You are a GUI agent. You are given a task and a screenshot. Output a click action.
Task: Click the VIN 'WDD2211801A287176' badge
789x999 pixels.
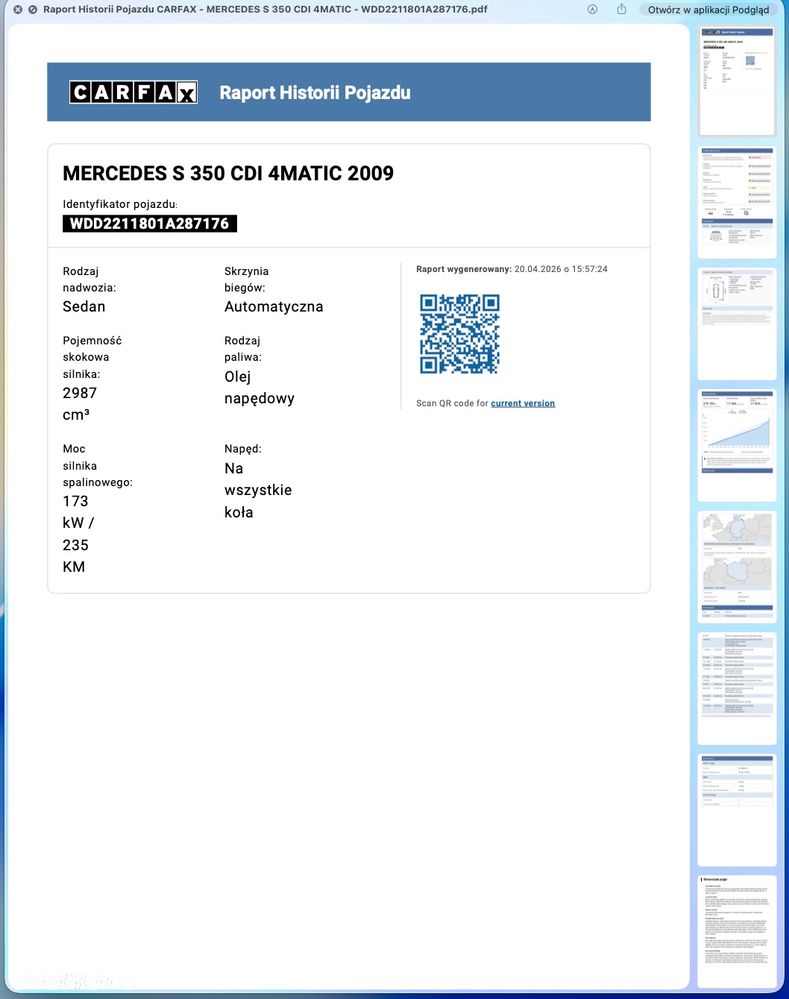pos(150,224)
